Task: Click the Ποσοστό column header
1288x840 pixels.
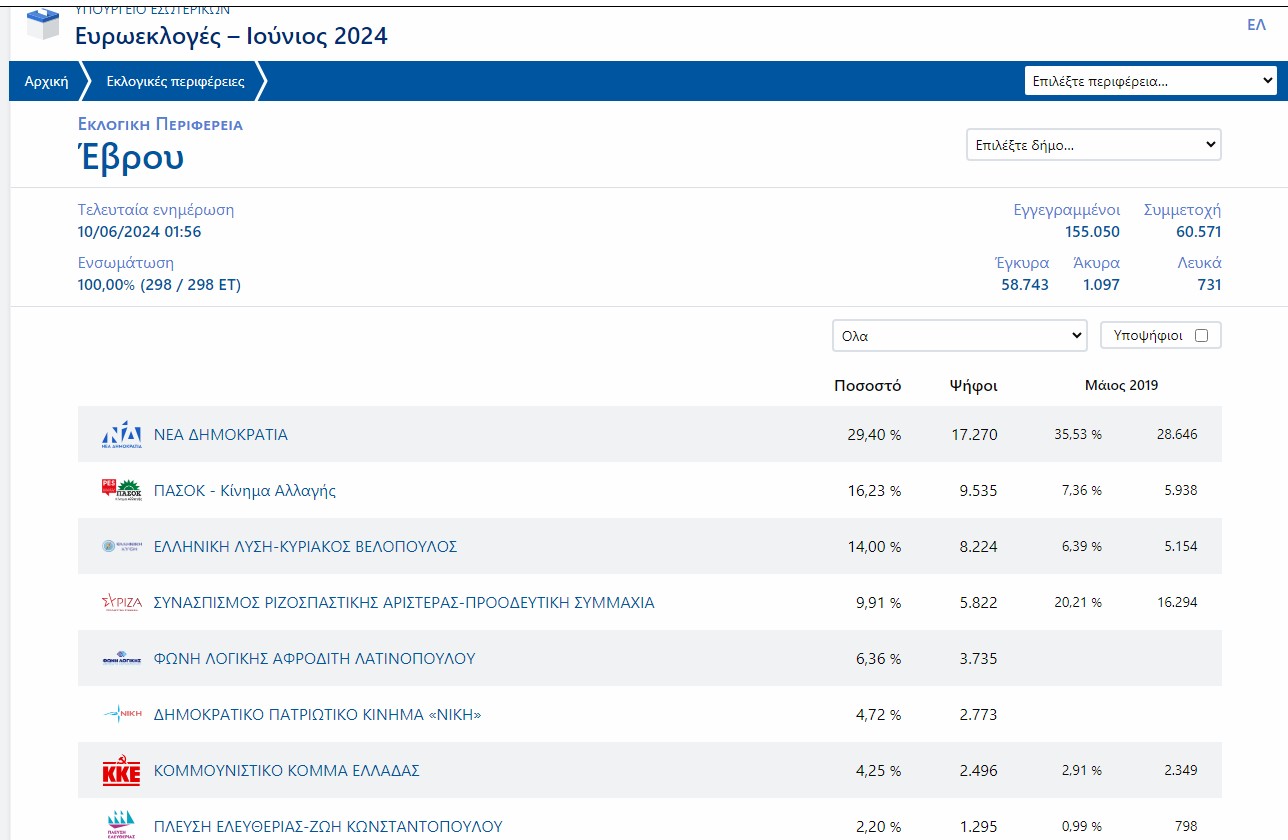Action: pos(867,386)
